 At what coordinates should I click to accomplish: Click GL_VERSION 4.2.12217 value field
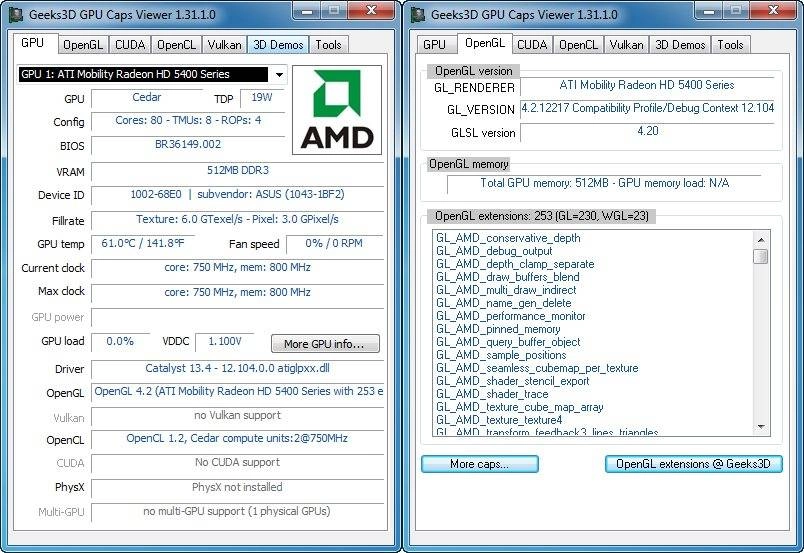pyautogui.click(x=647, y=109)
